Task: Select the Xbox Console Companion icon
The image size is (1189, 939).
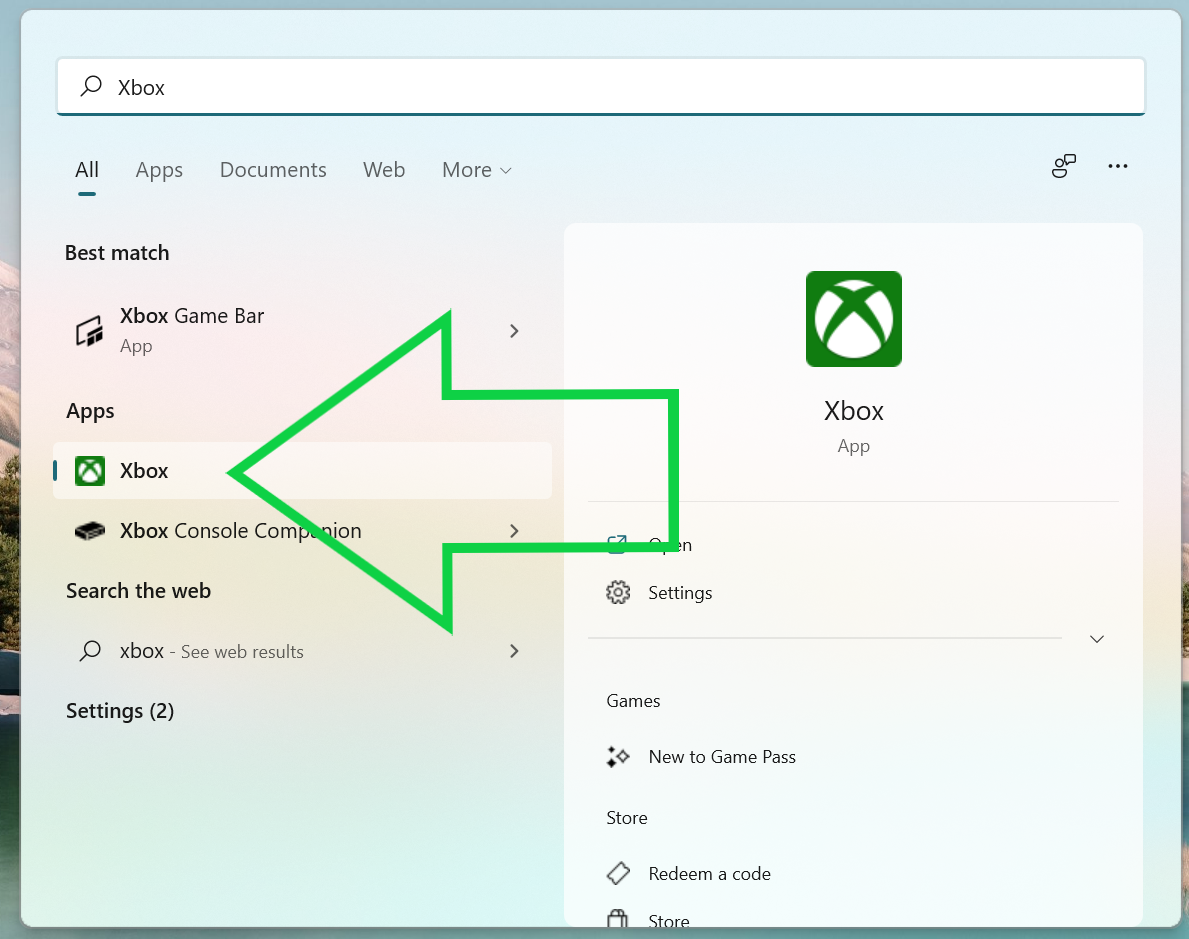Action: 89,531
